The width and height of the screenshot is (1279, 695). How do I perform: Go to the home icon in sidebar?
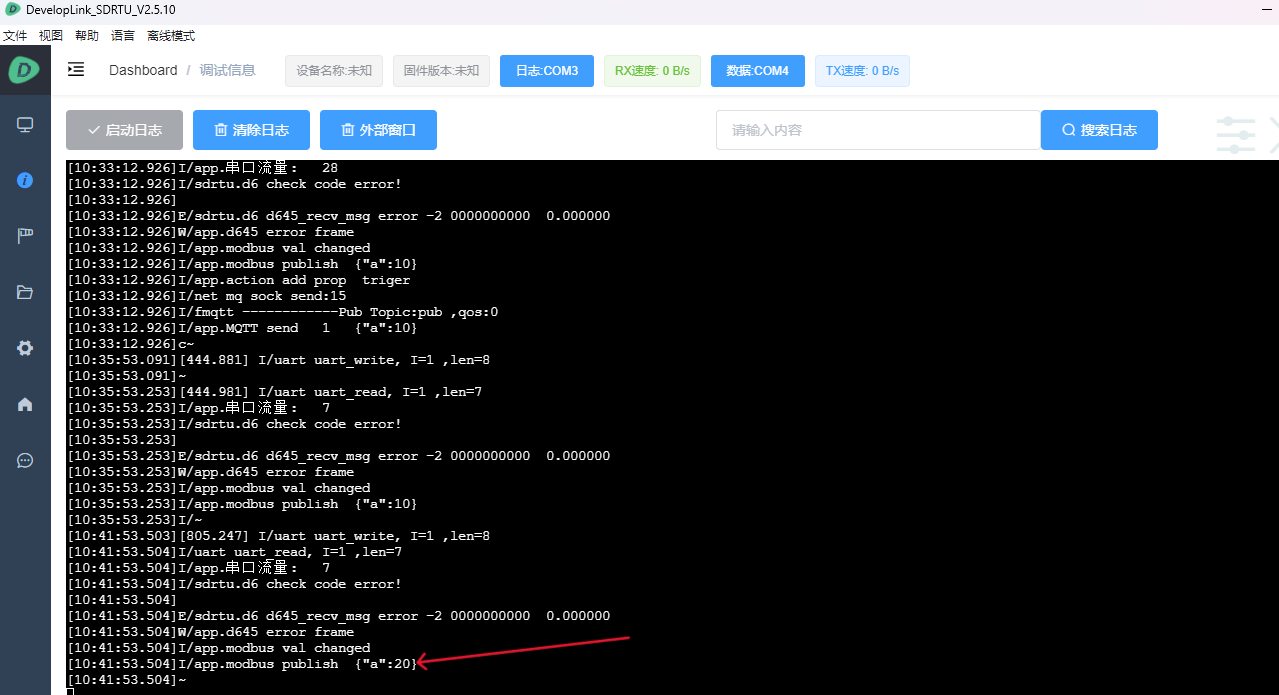[x=25, y=404]
